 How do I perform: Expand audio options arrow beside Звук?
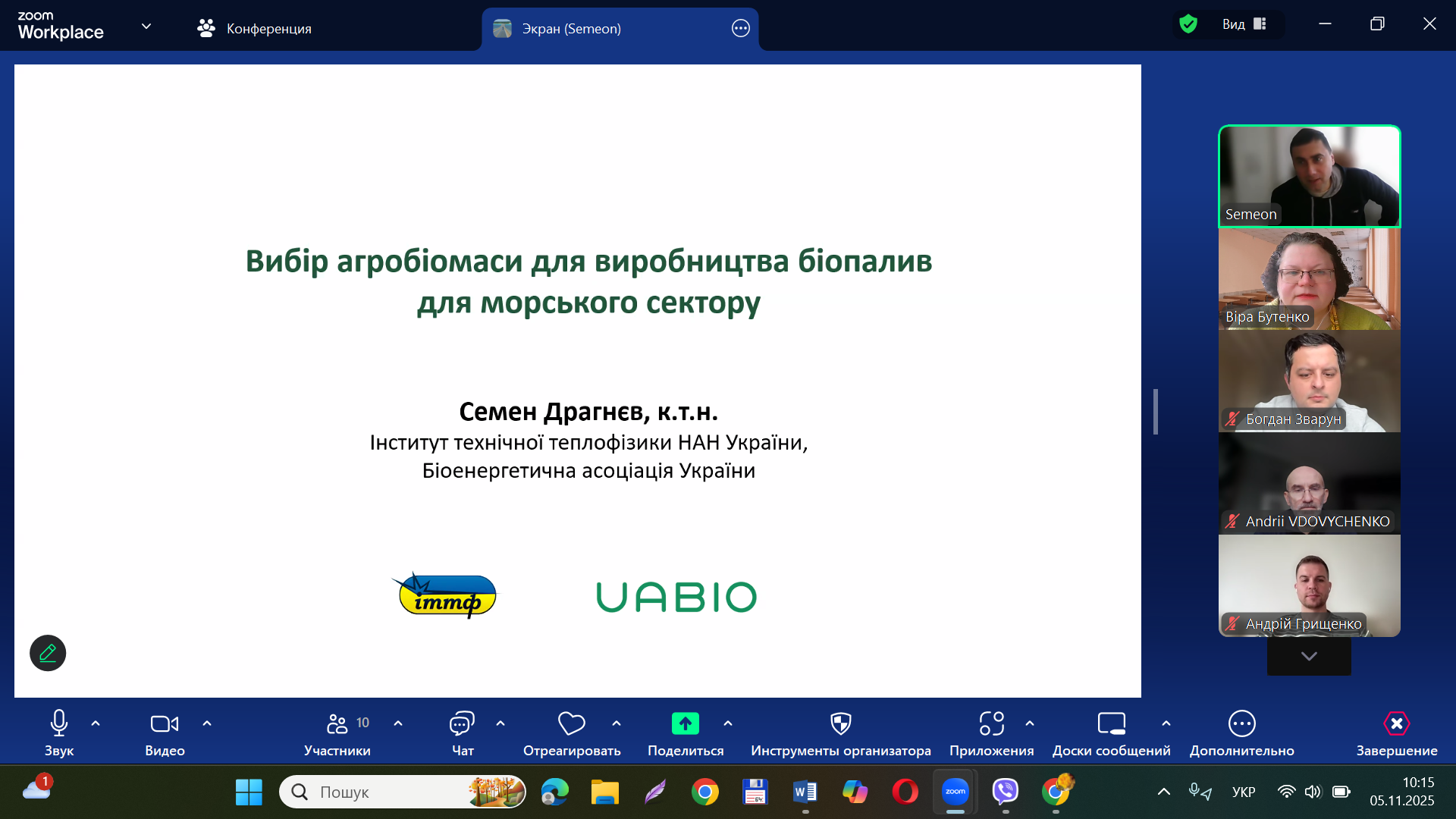pyautogui.click(x=96, y=723)
